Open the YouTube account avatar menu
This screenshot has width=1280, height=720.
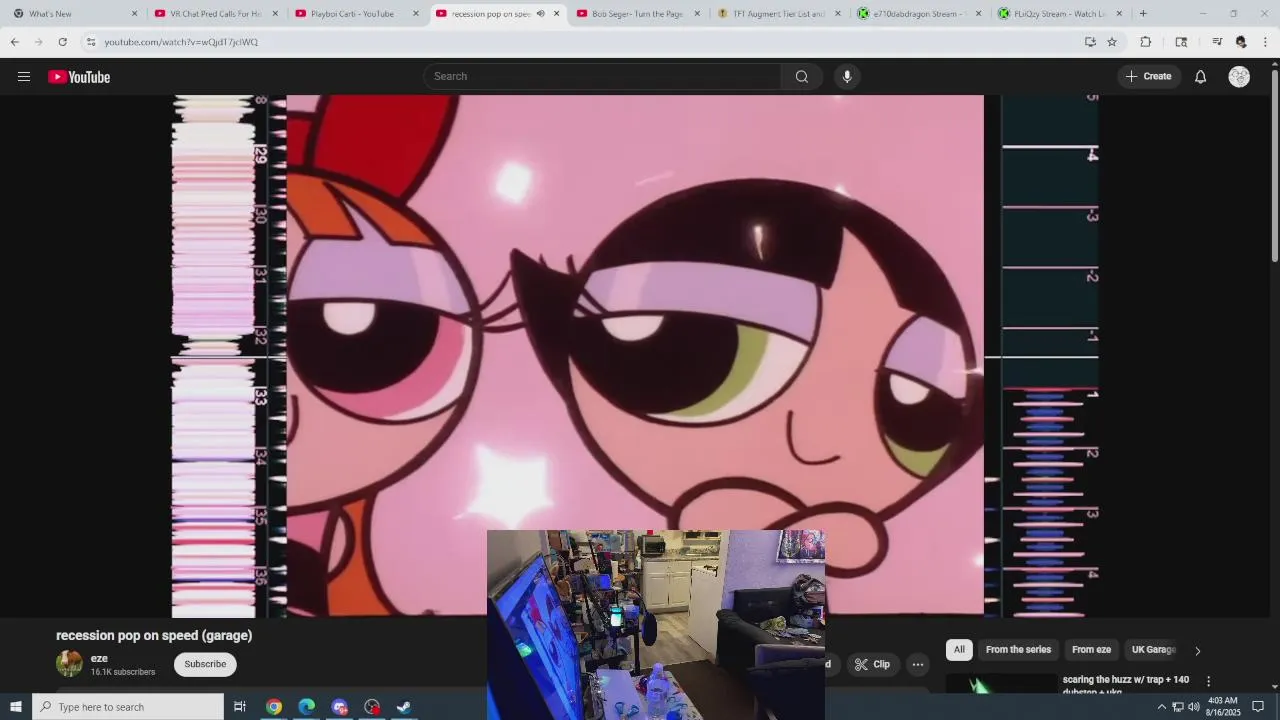pos(1239,77)
